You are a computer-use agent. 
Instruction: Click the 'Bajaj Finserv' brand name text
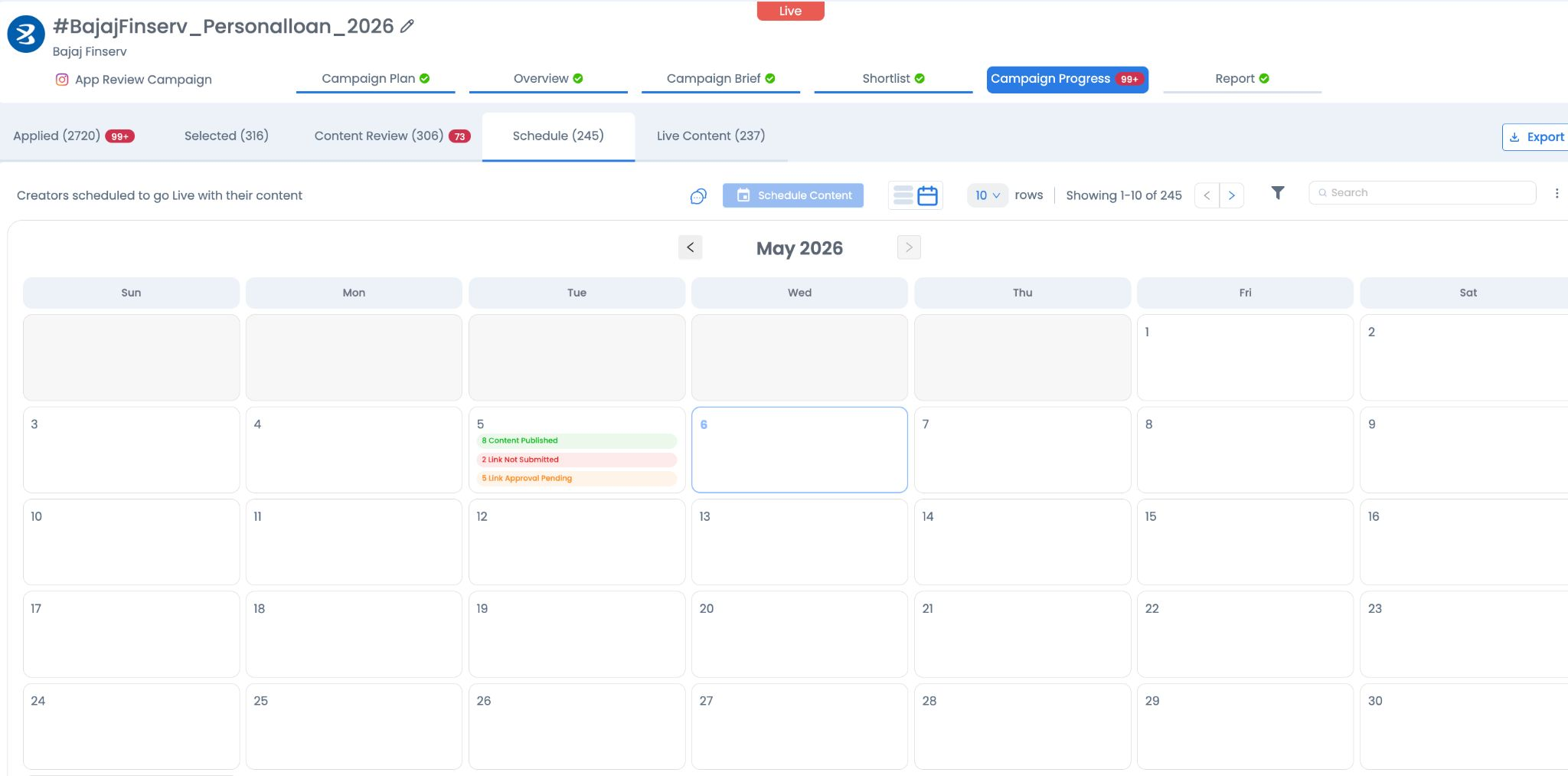point(90,51)
